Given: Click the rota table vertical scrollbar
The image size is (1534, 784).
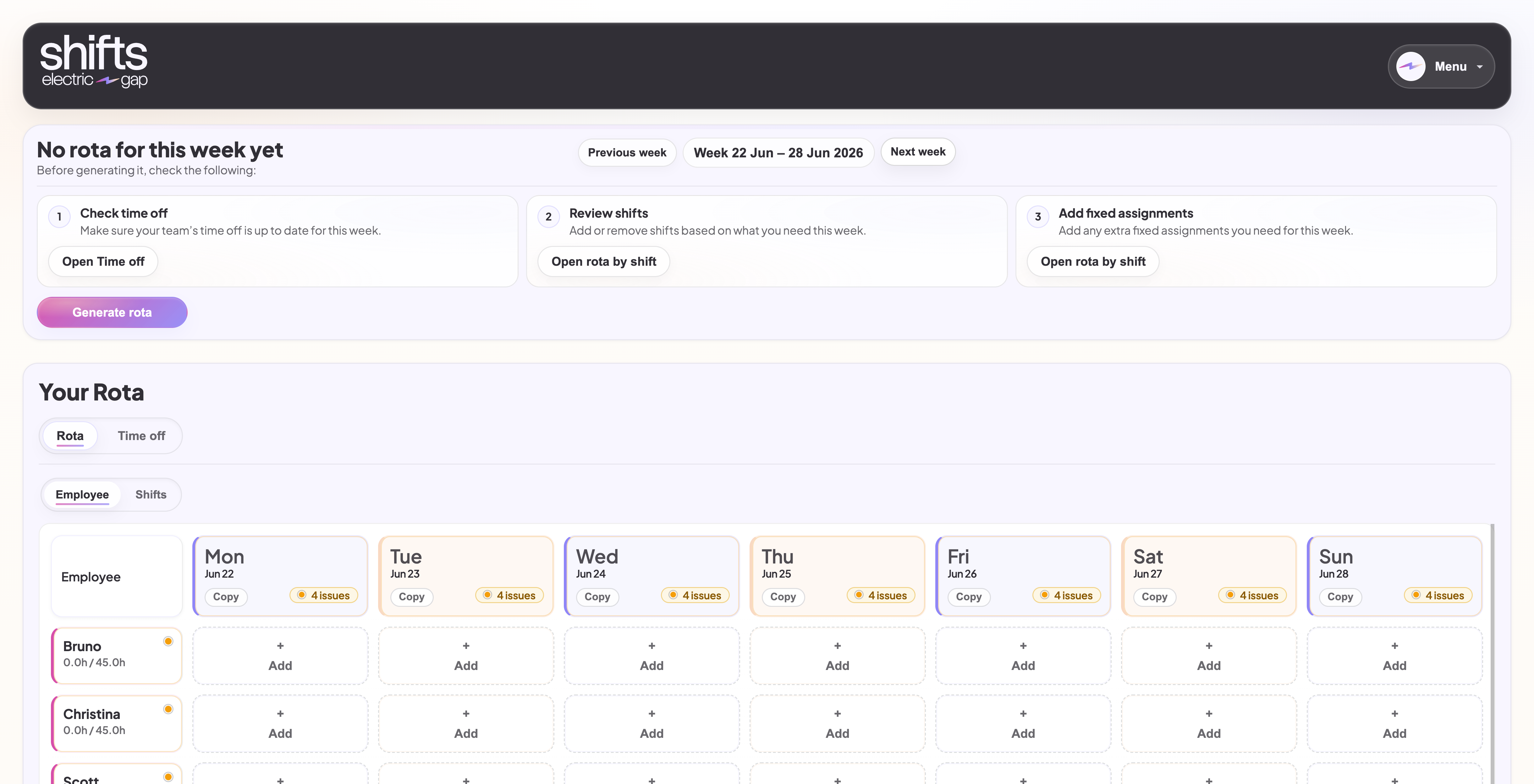Looking at the screenshot, I should pyautogui.click(x=1492, y=654).
